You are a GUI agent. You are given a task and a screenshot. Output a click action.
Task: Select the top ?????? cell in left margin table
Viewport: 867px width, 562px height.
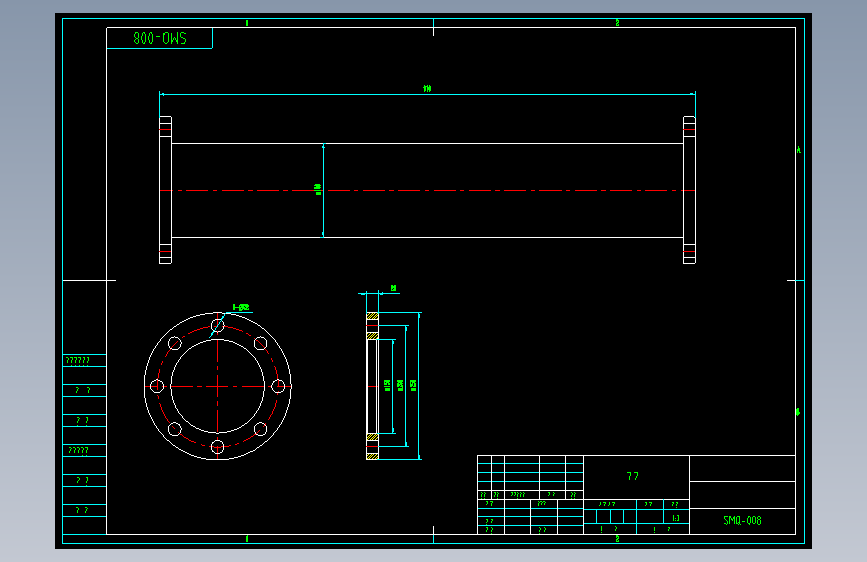point(85,361)
